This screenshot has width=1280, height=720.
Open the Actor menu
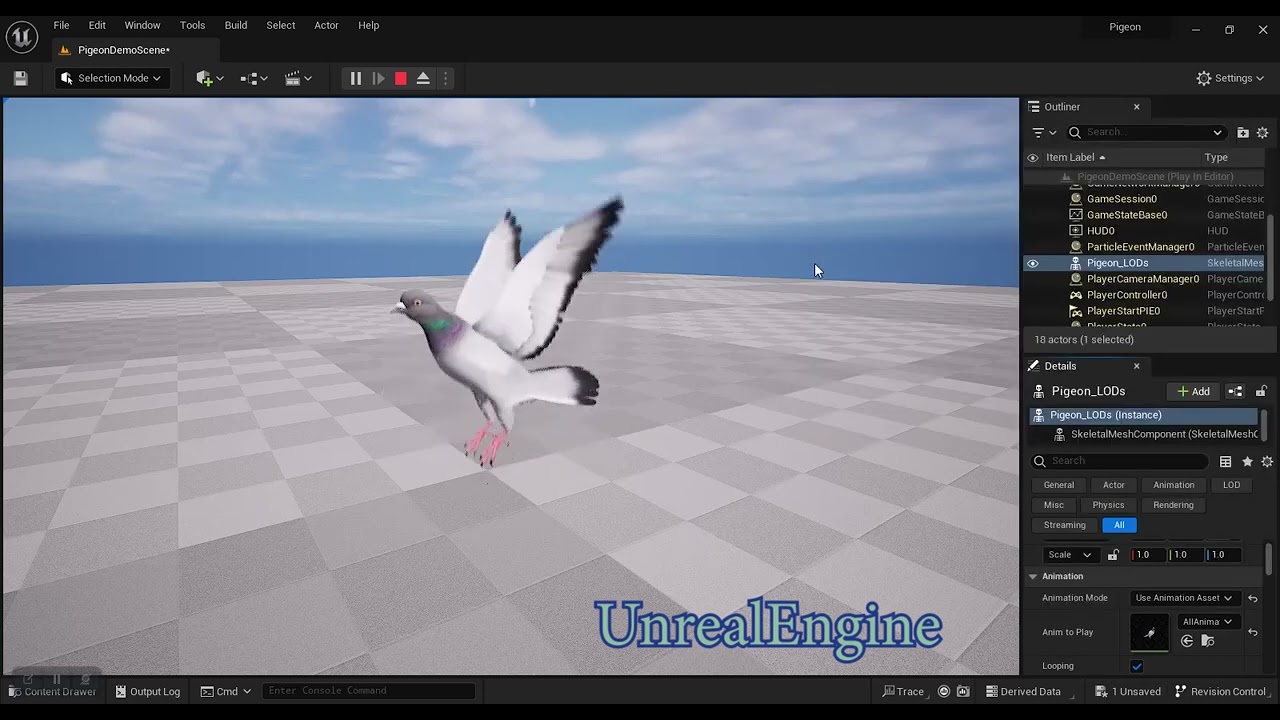tap(327, 25)
